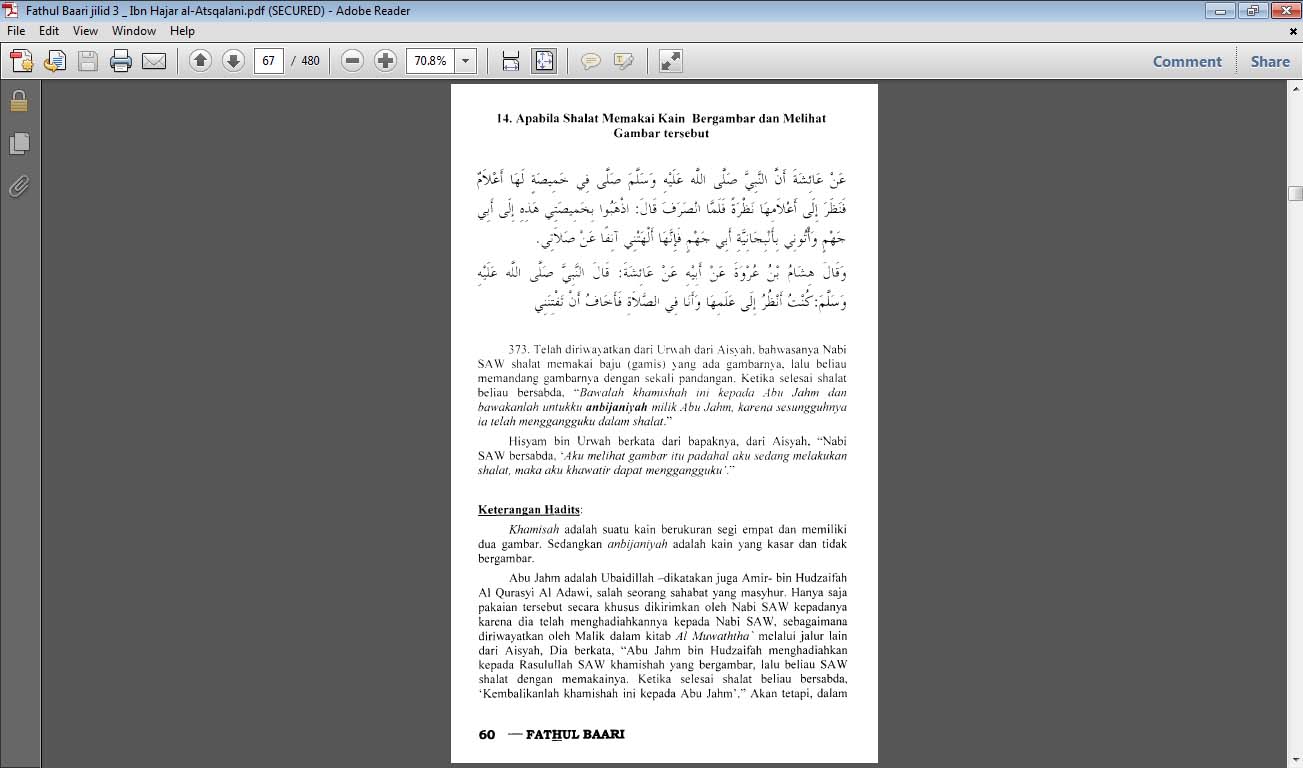Open the page thumbnails panel

tap(18, 144)
